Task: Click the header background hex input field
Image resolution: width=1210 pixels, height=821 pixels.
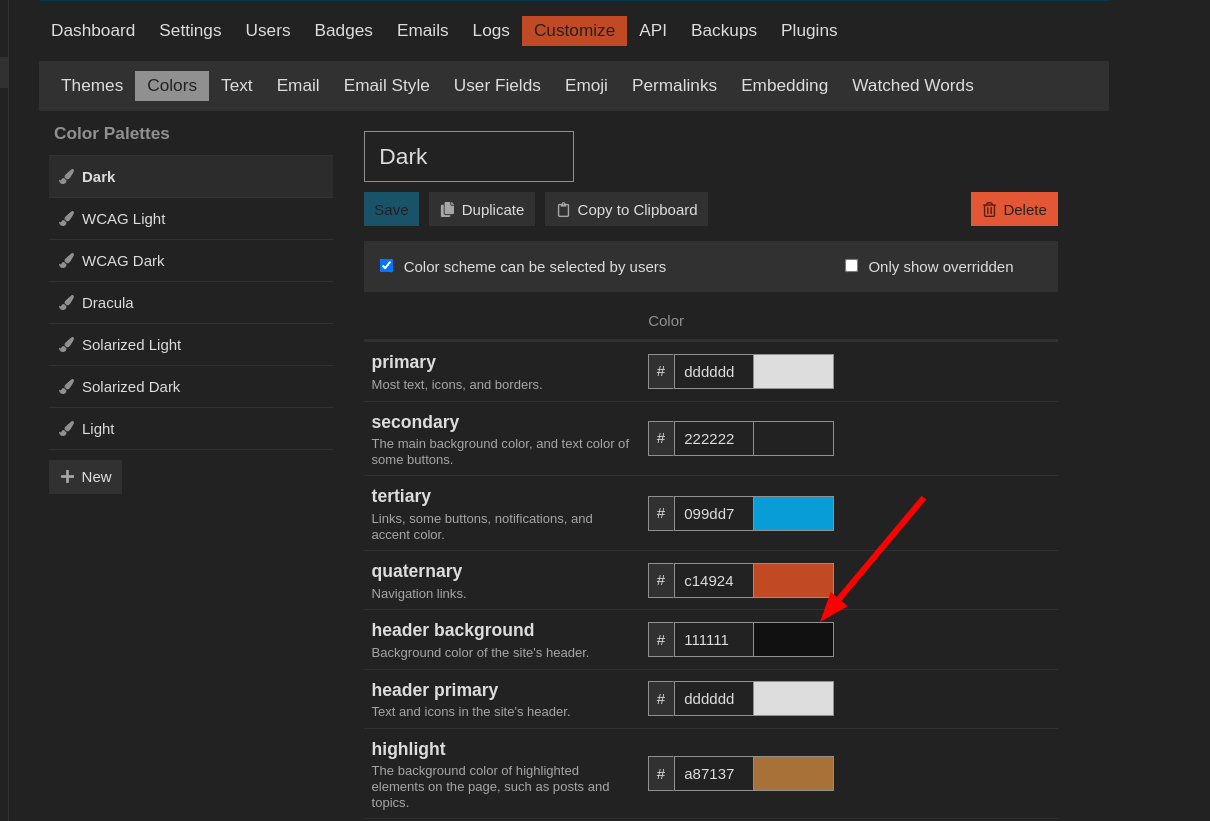Action: (713, 639)
